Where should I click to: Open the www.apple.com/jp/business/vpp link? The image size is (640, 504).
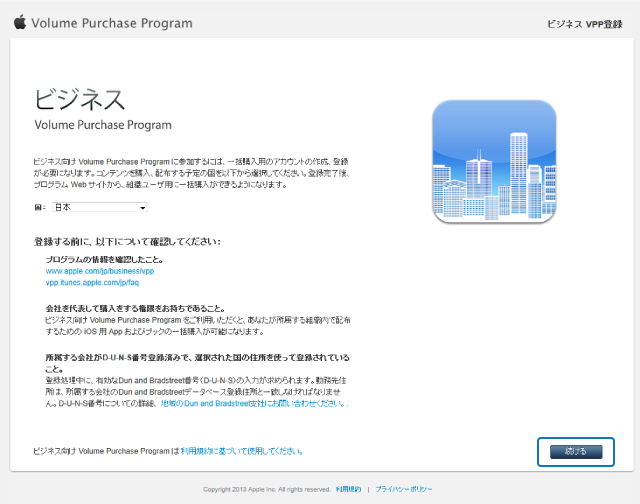click(100, 271)
